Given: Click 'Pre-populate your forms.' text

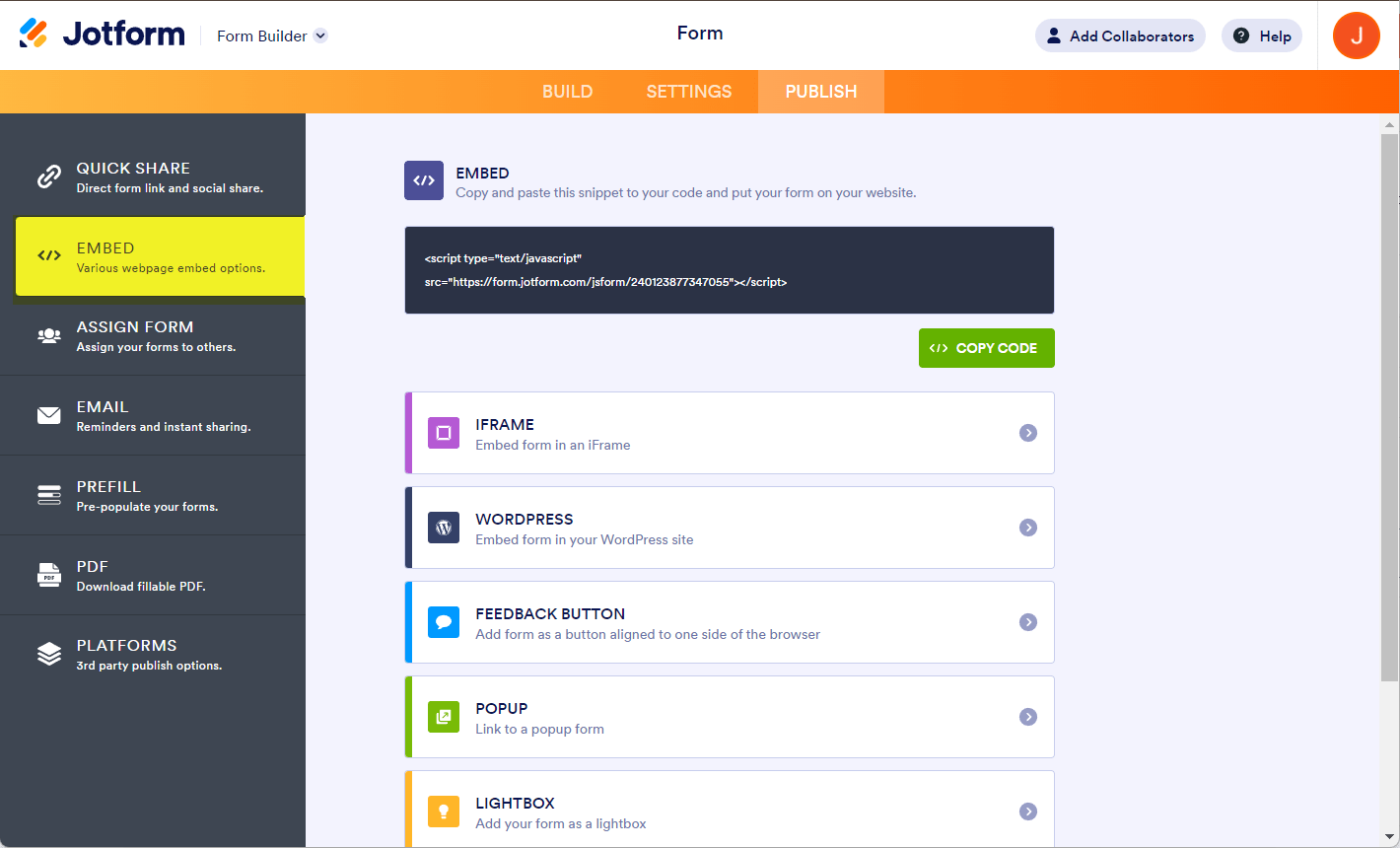Looking at the screenshot, I should pos(148,507).
